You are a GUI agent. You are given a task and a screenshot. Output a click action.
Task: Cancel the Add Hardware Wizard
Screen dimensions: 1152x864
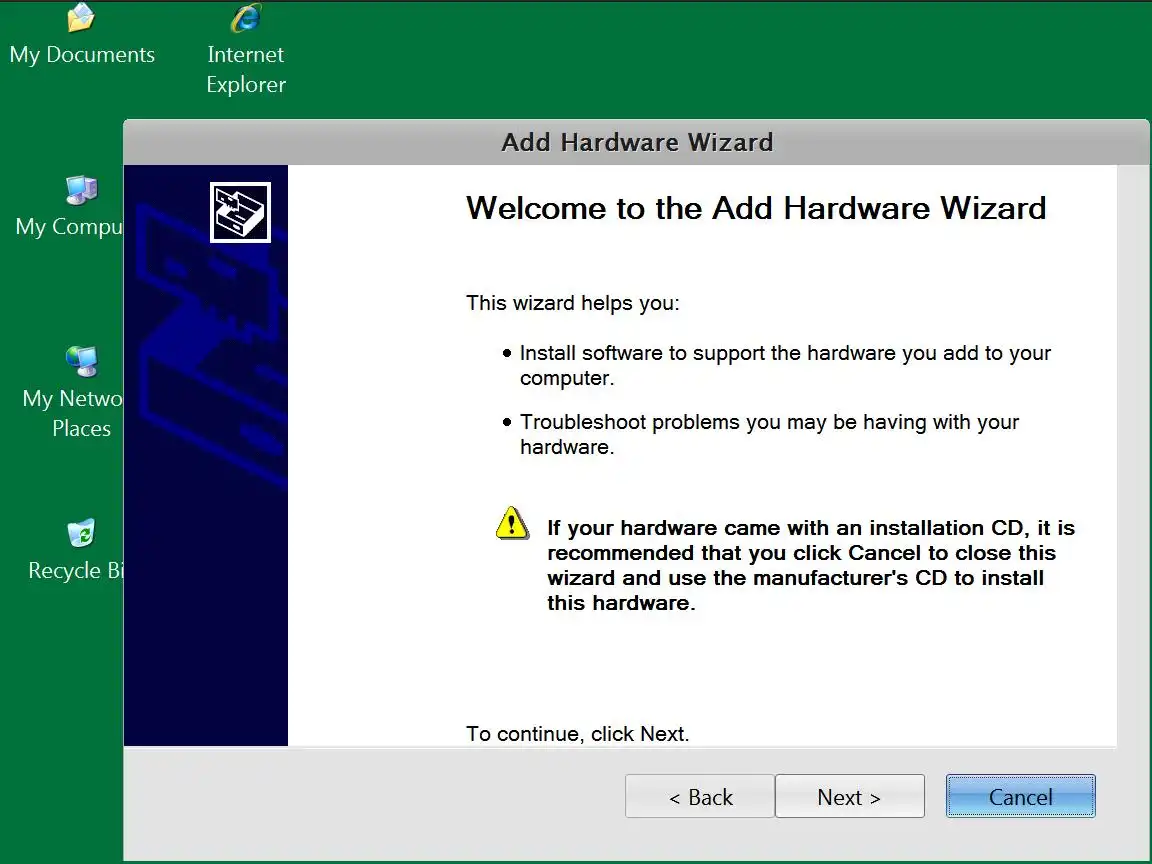1020,796
